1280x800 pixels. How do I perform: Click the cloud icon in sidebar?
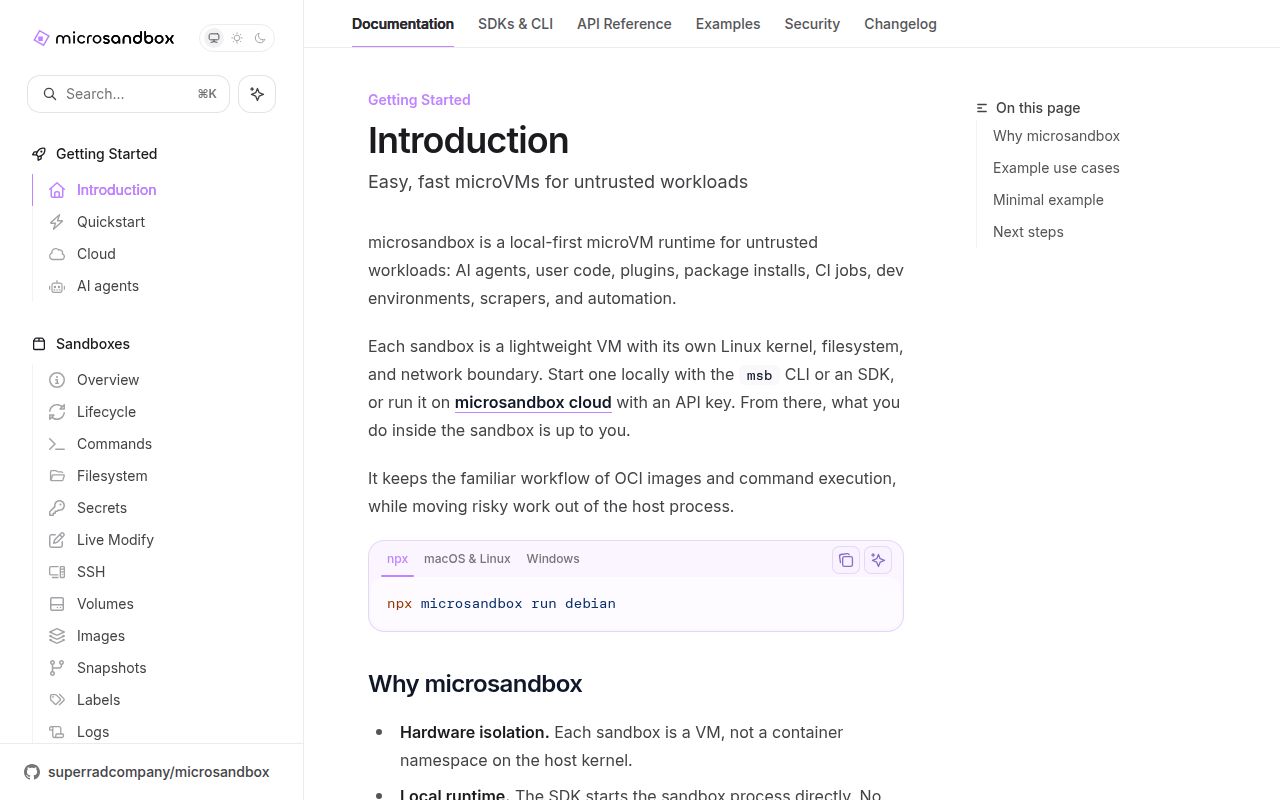[57, 254]
